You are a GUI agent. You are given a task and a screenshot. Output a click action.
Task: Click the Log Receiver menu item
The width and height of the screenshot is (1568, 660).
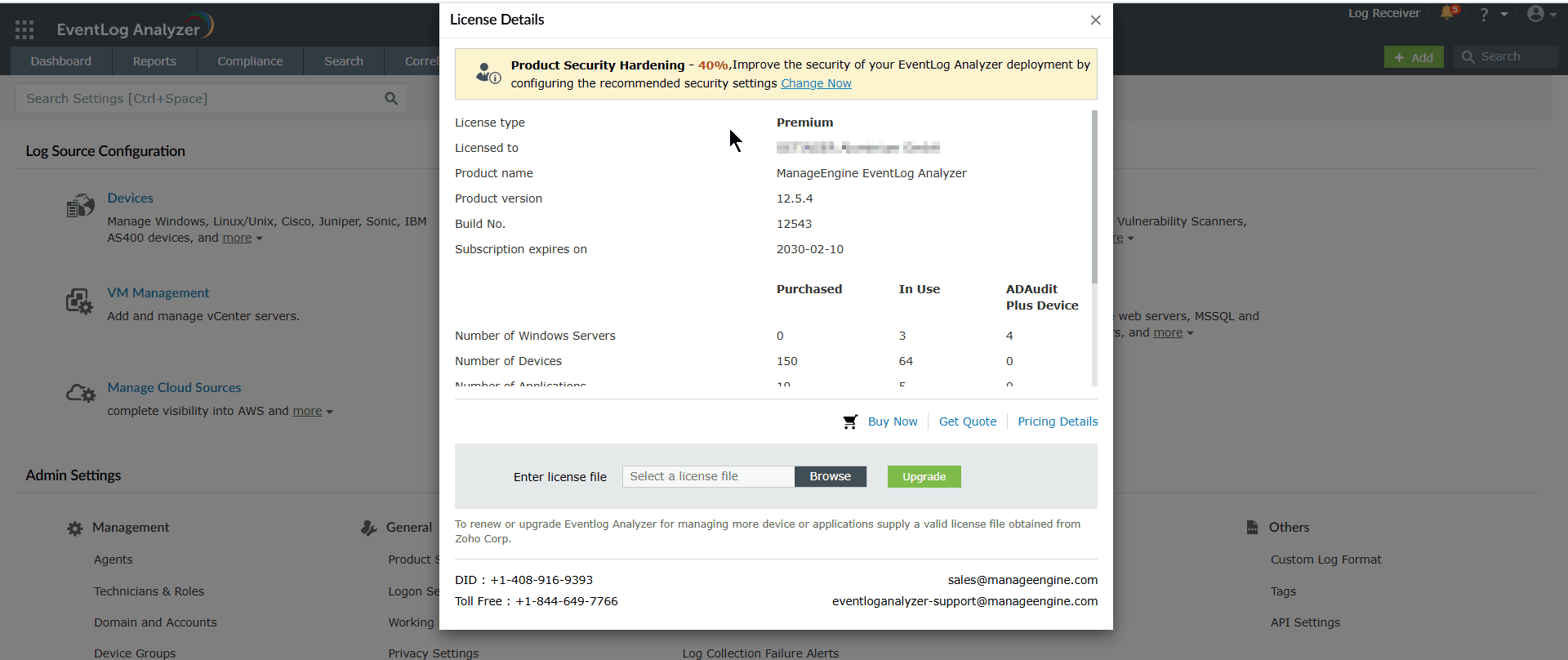[1383, 13]
